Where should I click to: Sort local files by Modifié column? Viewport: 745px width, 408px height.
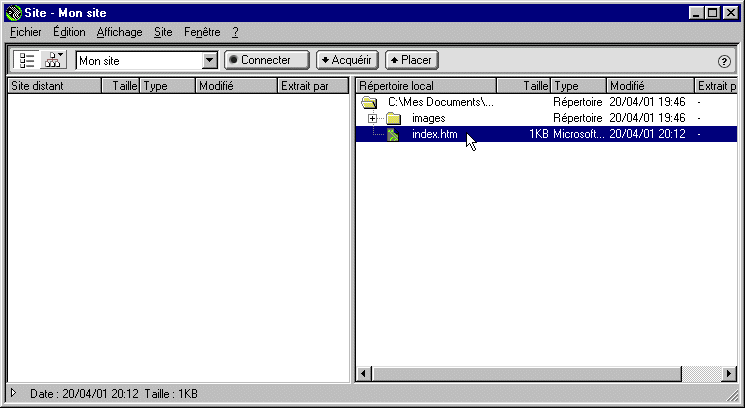[x=650, y=86]
